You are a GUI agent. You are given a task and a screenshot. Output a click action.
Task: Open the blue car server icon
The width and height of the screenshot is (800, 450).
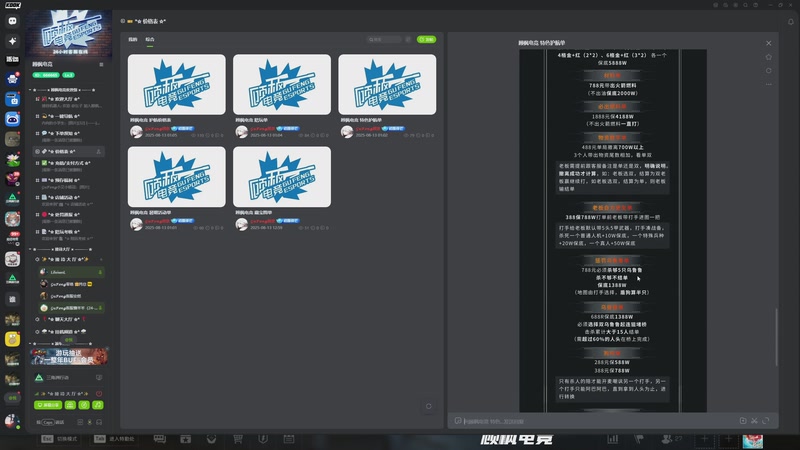point(12,79)
